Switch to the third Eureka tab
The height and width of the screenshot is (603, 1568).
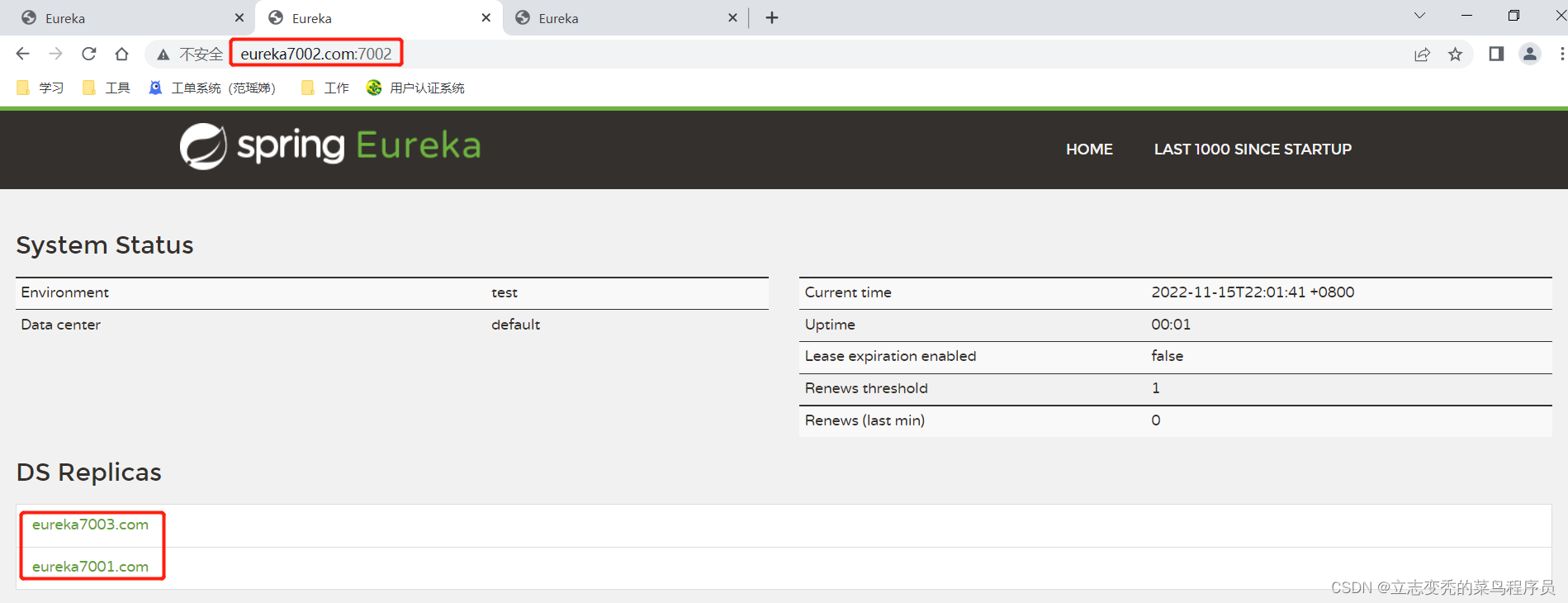626,18
